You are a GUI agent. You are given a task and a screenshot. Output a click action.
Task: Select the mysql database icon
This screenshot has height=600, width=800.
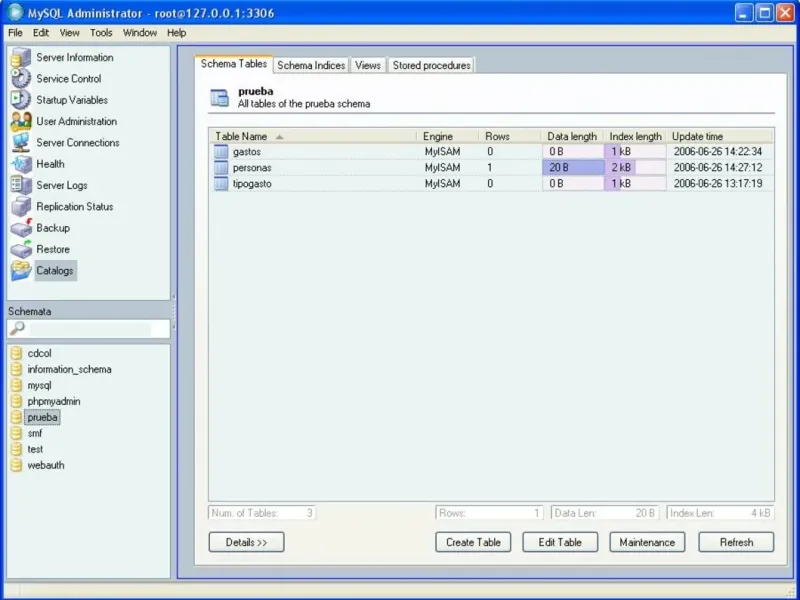pyautogui.click(x=16, y=385)
